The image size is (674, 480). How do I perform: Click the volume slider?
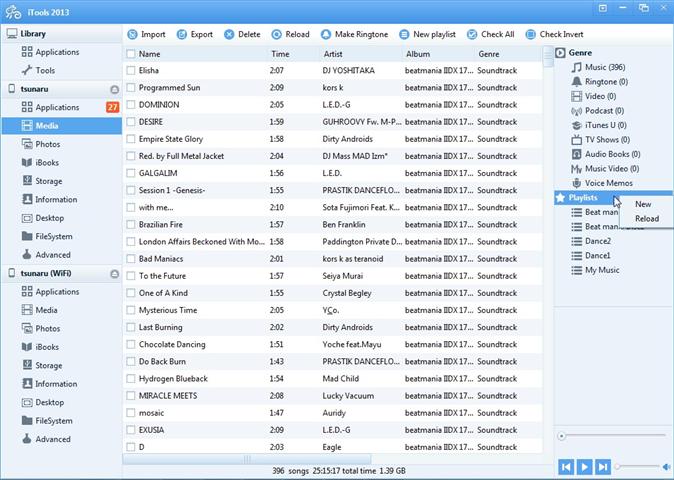(637, 466)
